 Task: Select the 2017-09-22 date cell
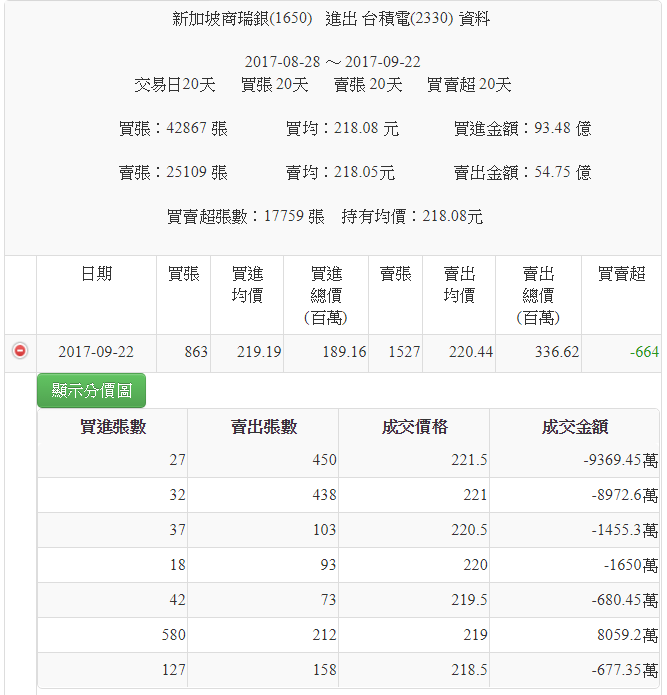pyautogui.click(x=96, y=352)
